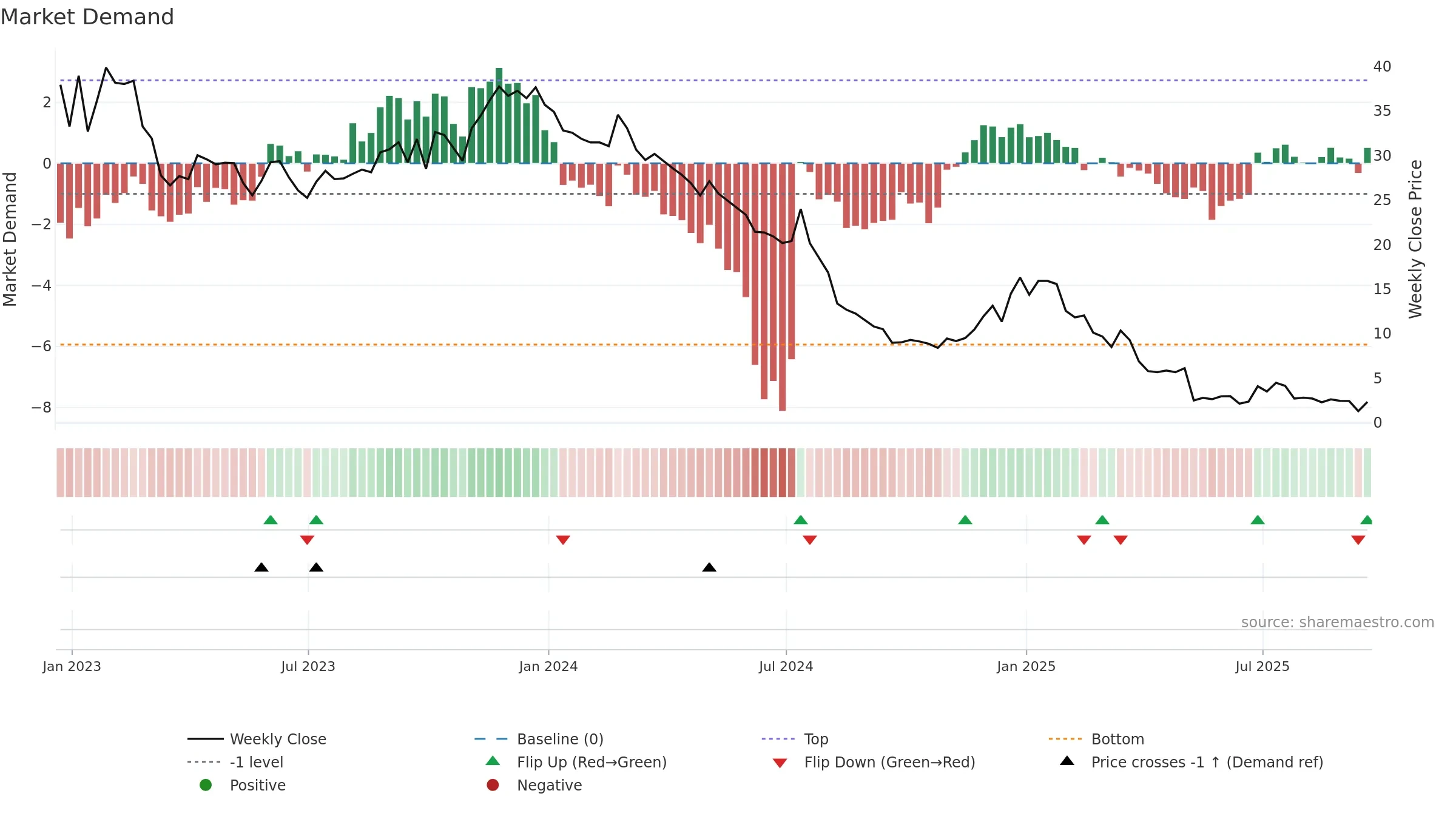Click the Bottom legend entry
Image resolution: width=1456 pixels, height=819 pixels.
tap(1096, 739)
